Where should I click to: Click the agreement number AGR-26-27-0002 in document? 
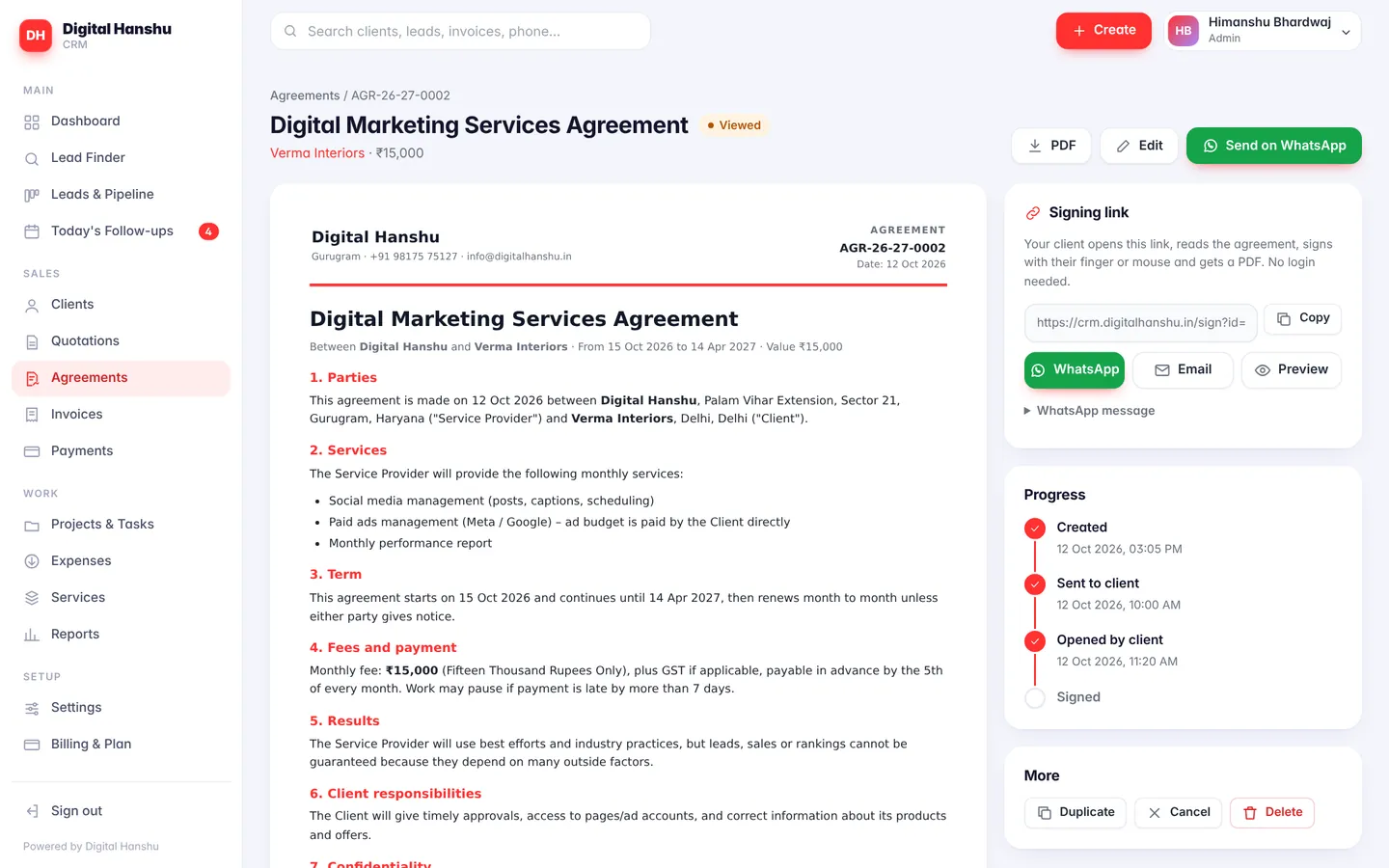pyautogui.click(x=892, y=248)
